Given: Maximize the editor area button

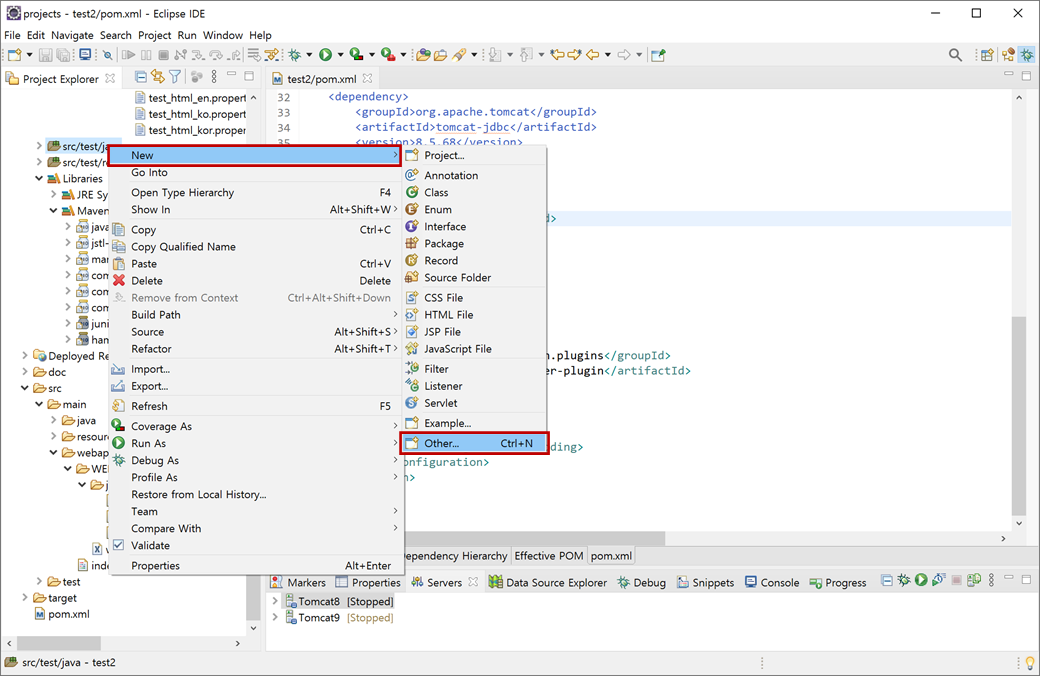Looking at the screenshot, I should tap(1026, 76).
